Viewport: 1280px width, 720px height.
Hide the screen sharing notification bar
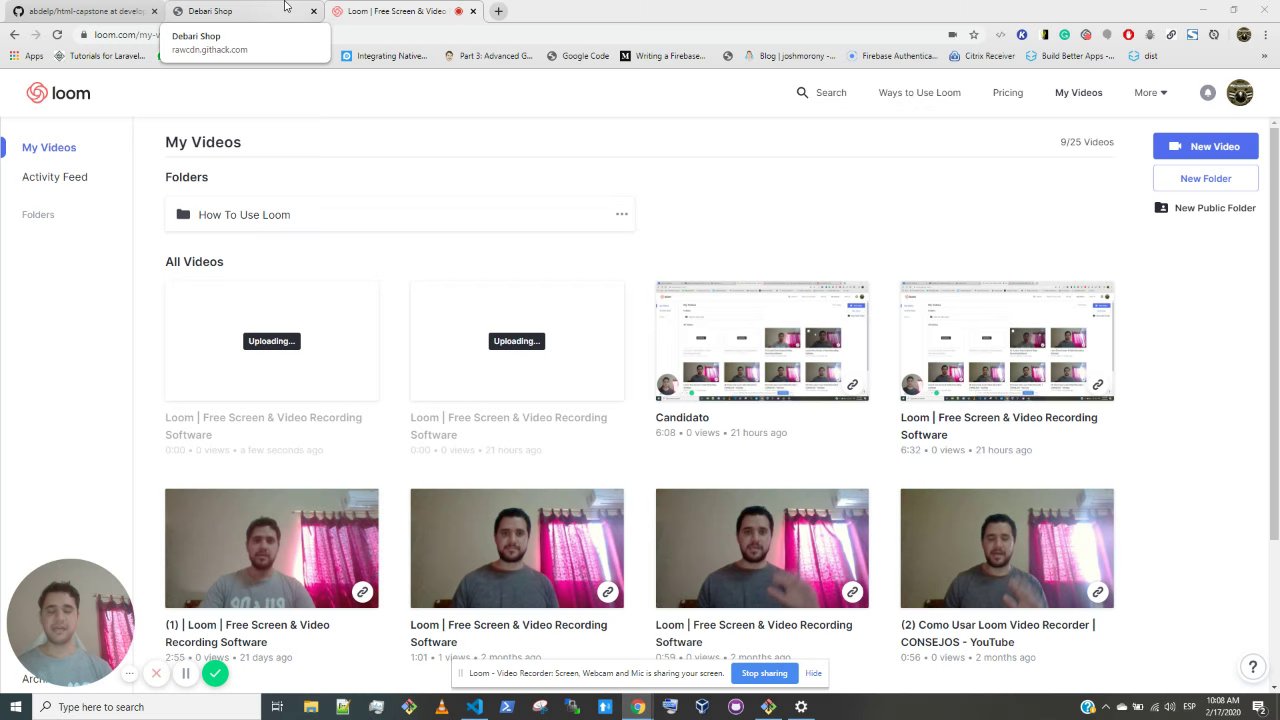click(x=813, y=673)
